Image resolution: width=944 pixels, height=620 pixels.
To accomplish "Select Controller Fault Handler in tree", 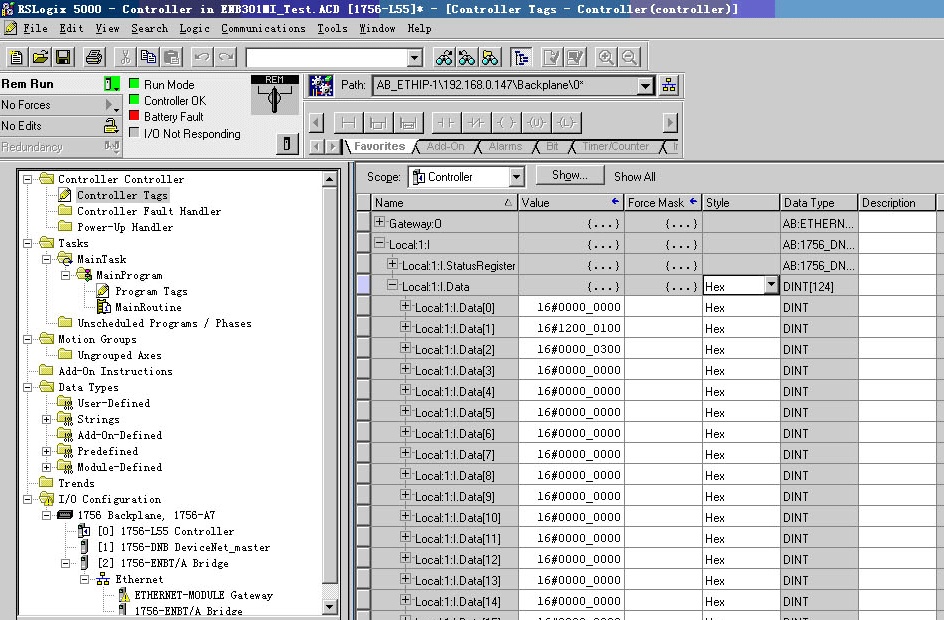I will (x=149, y=211).
